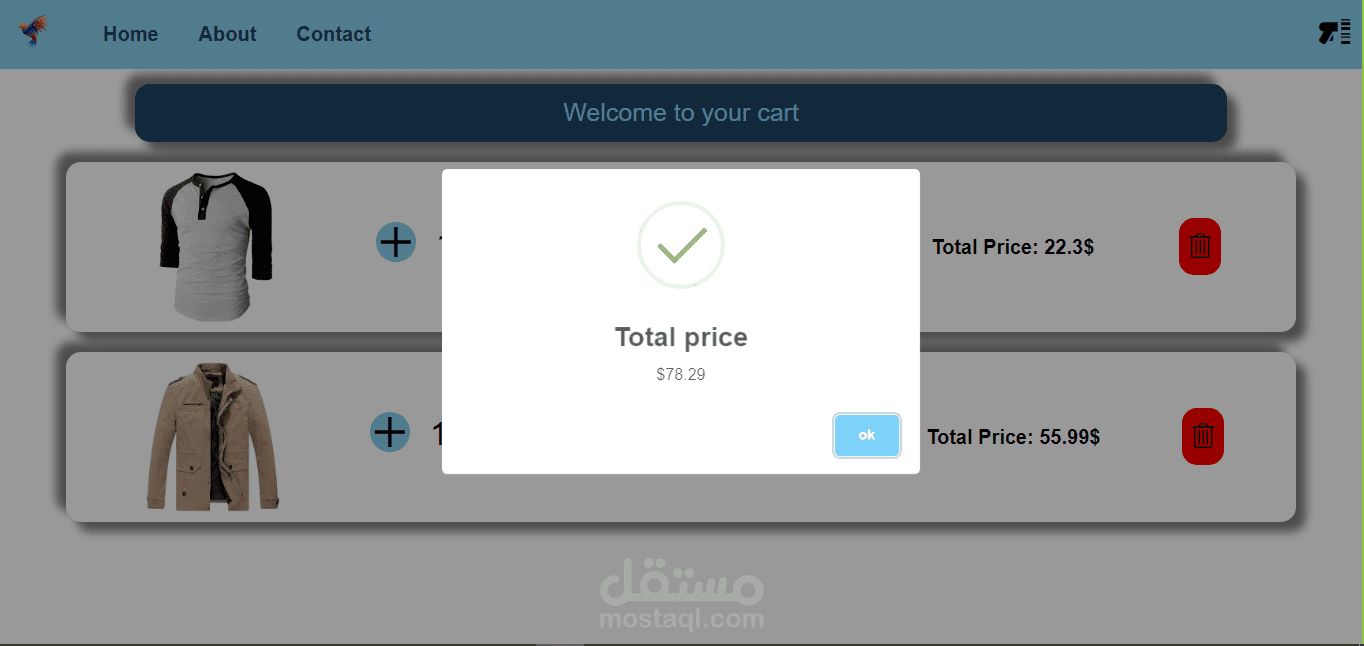Click the "Welcome to your cart" banner
Image resolution: width=1364 pixels, height=646 pixels.
681,113
